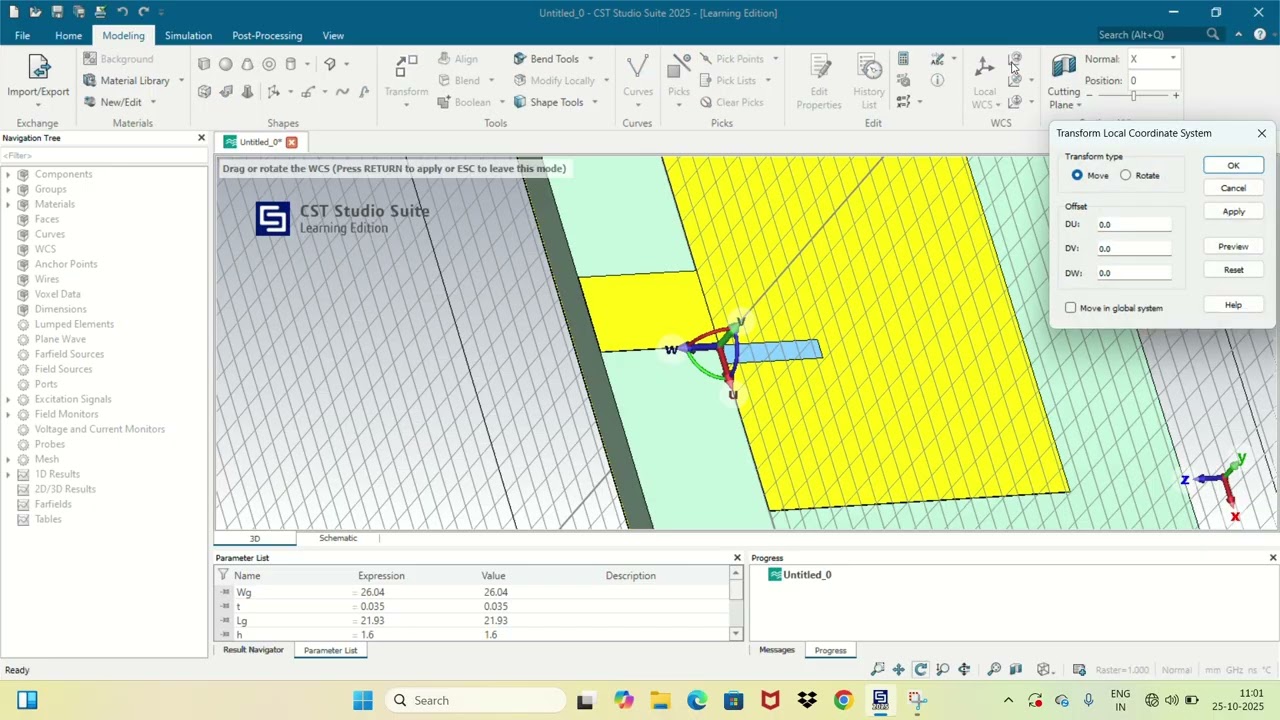Select the Wg parameter row
Viewport: 1280px width, 720px height.
(x=473, y=592)
